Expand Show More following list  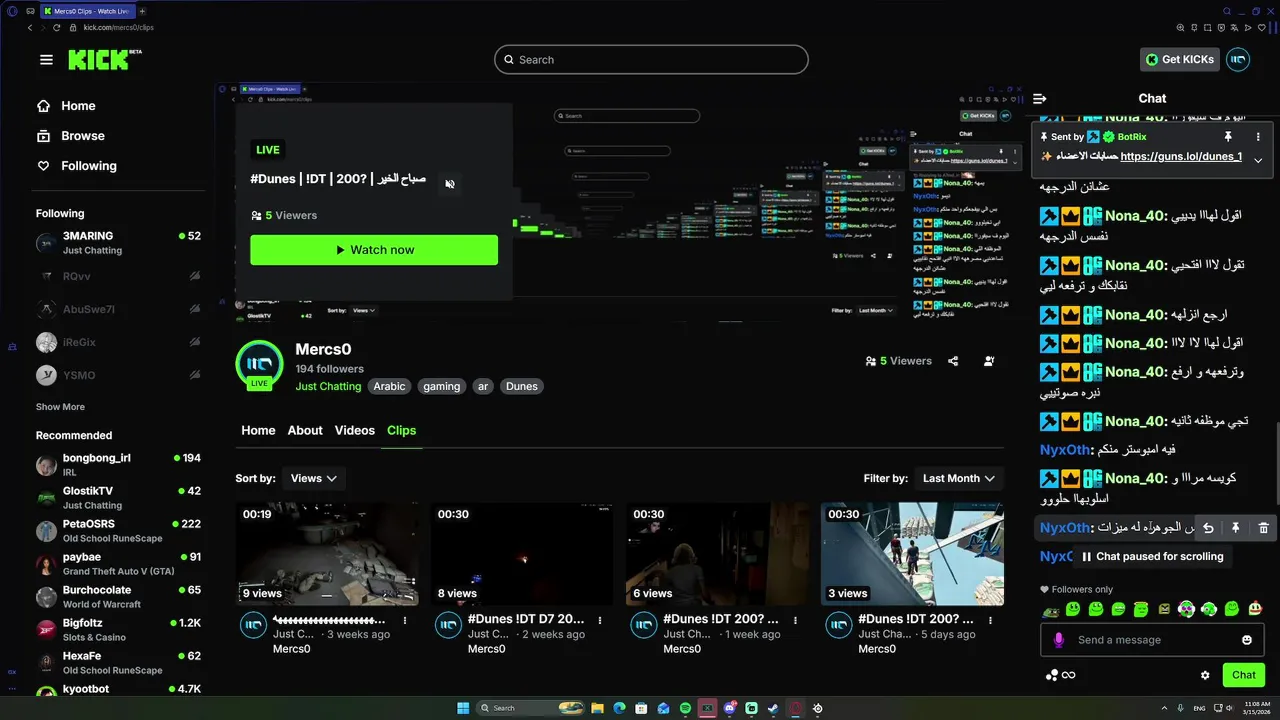click(60, 407)
